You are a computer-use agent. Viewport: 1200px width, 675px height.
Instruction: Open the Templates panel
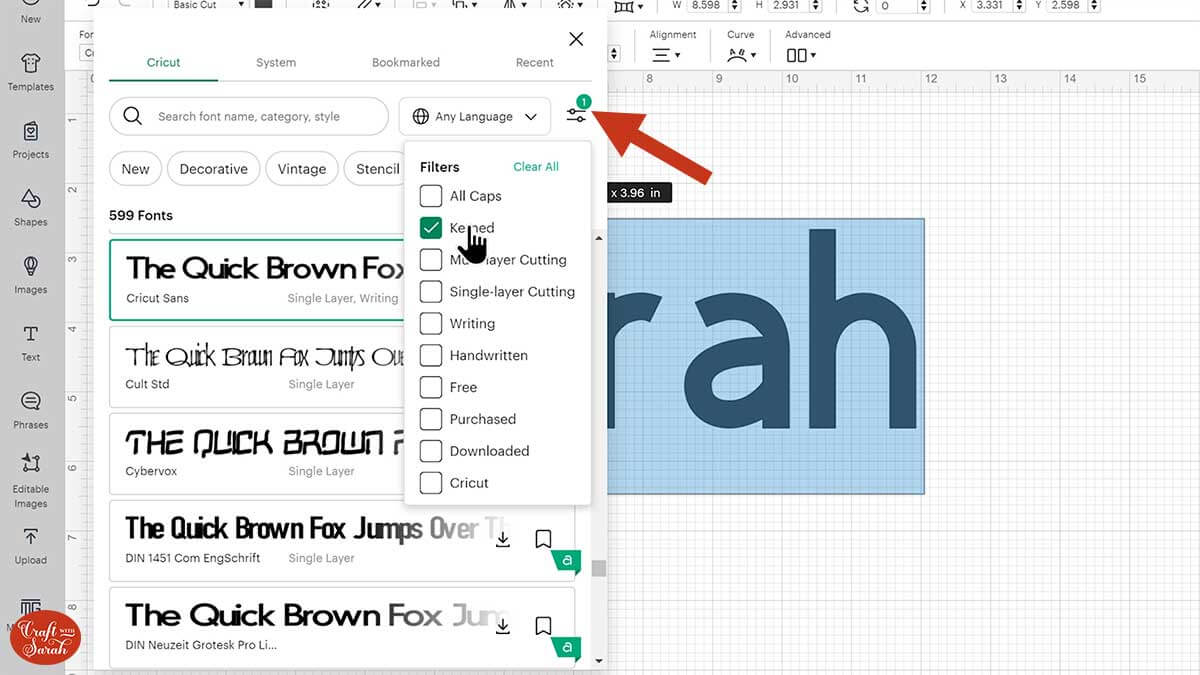click(30, 72)
